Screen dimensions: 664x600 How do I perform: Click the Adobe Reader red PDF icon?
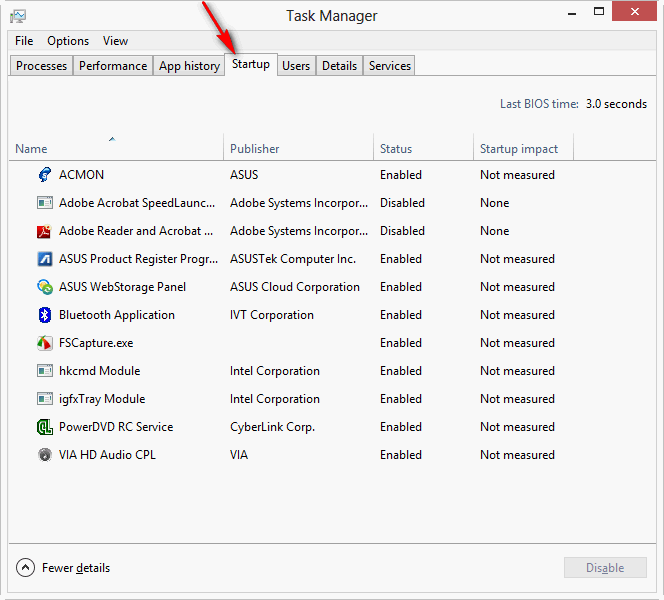44,231
